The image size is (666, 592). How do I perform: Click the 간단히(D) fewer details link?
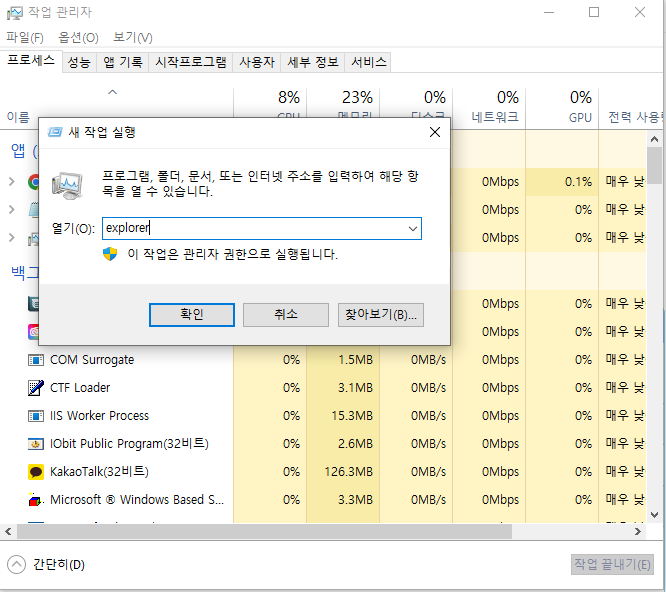pos(59,564)
